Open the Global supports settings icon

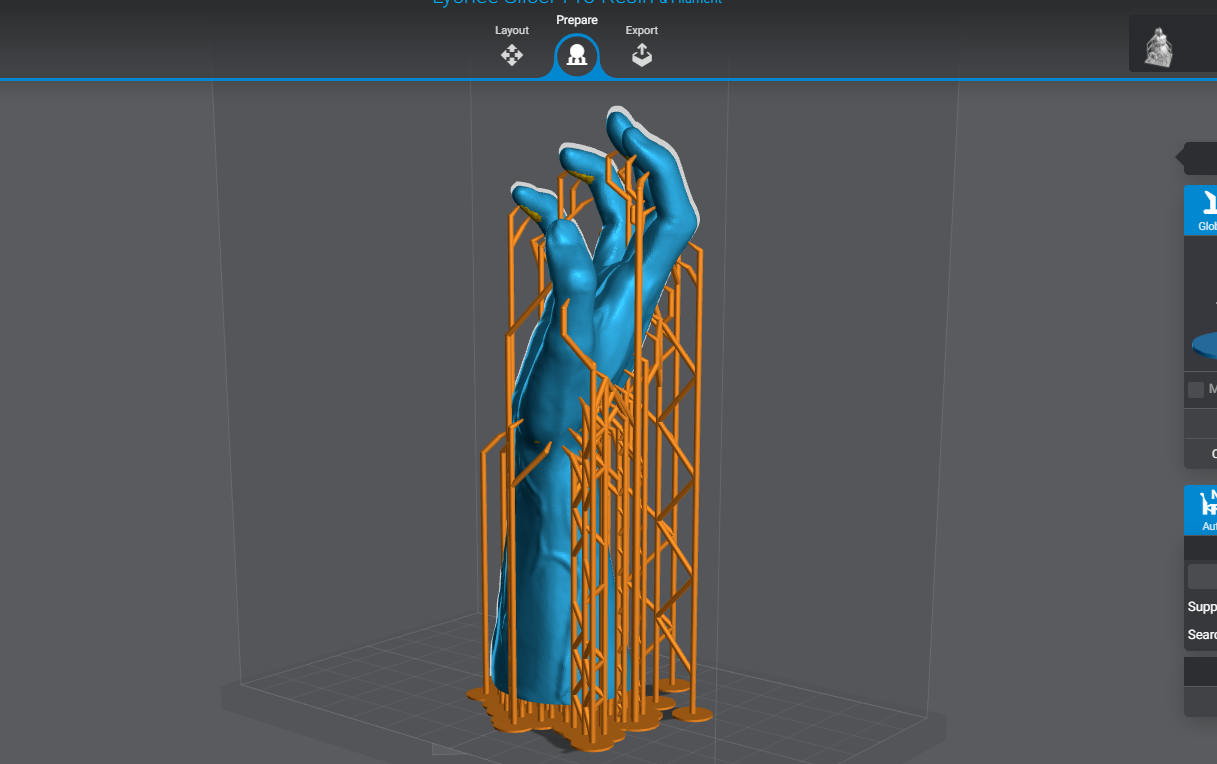pos(1208,205)
